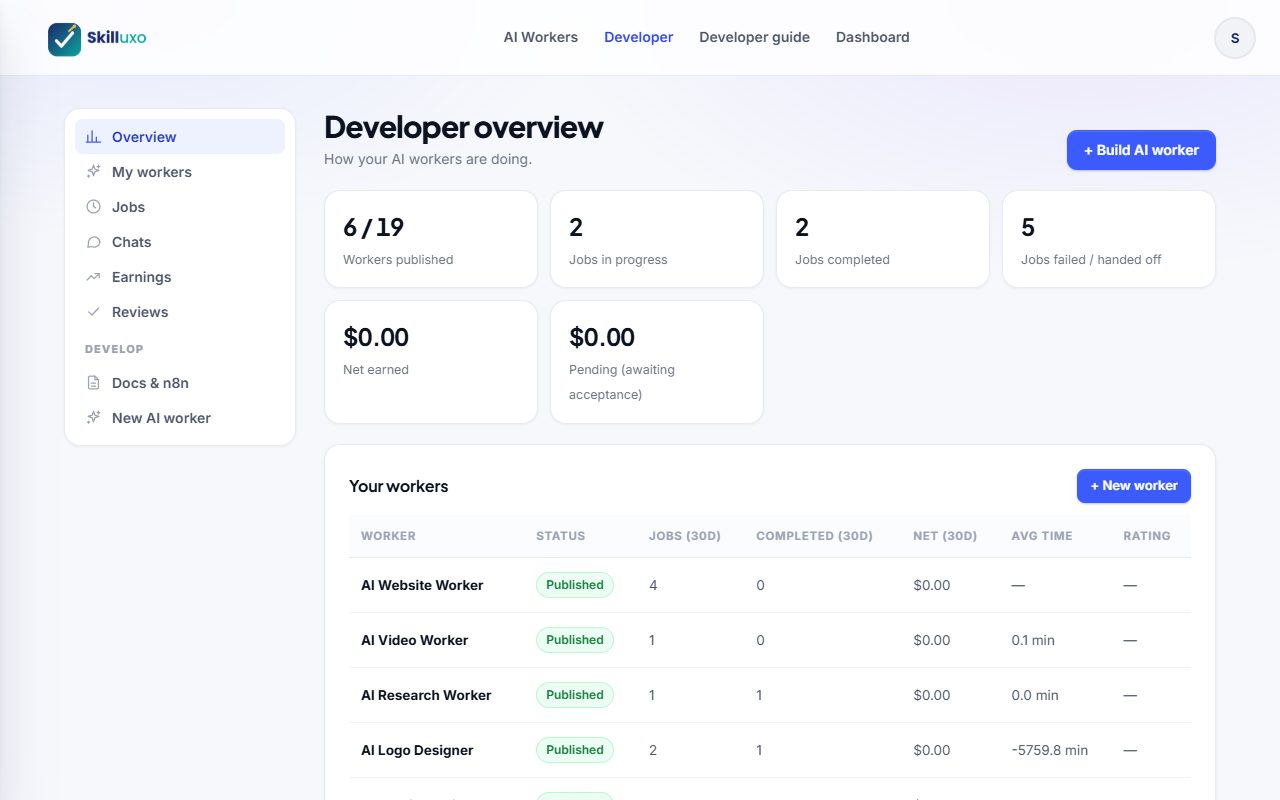This screenshot has width=1280, height=800.
Task: Click the + Build AI worker button
Action: pyautogui.click(x=1141, y=150)
